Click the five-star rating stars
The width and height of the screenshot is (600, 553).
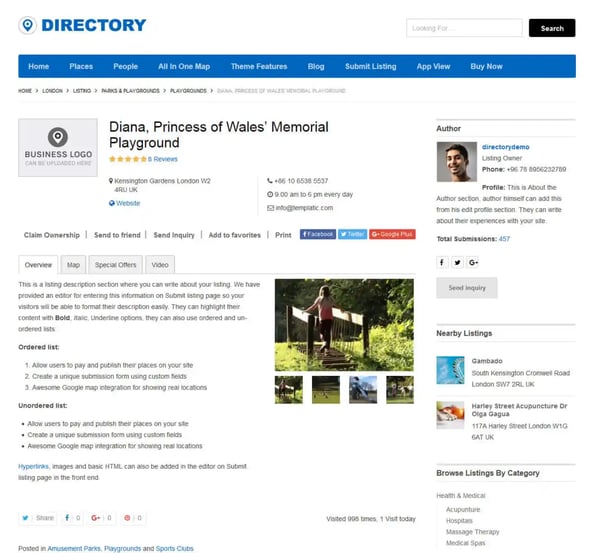pos(128,159)
